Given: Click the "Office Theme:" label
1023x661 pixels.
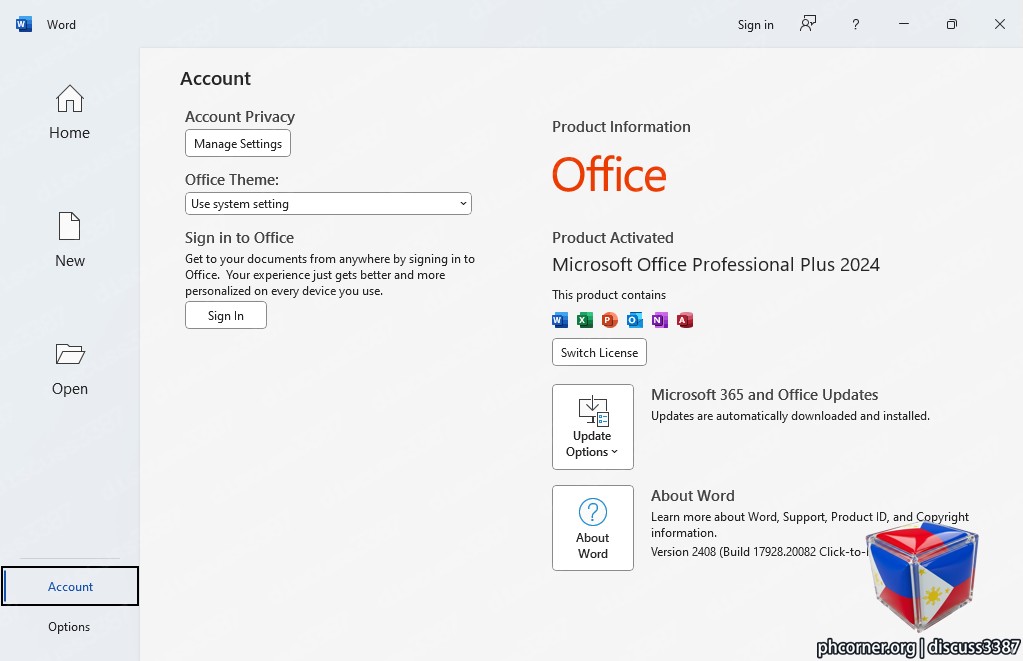Looking at the screenshot, I should [232, 179].
